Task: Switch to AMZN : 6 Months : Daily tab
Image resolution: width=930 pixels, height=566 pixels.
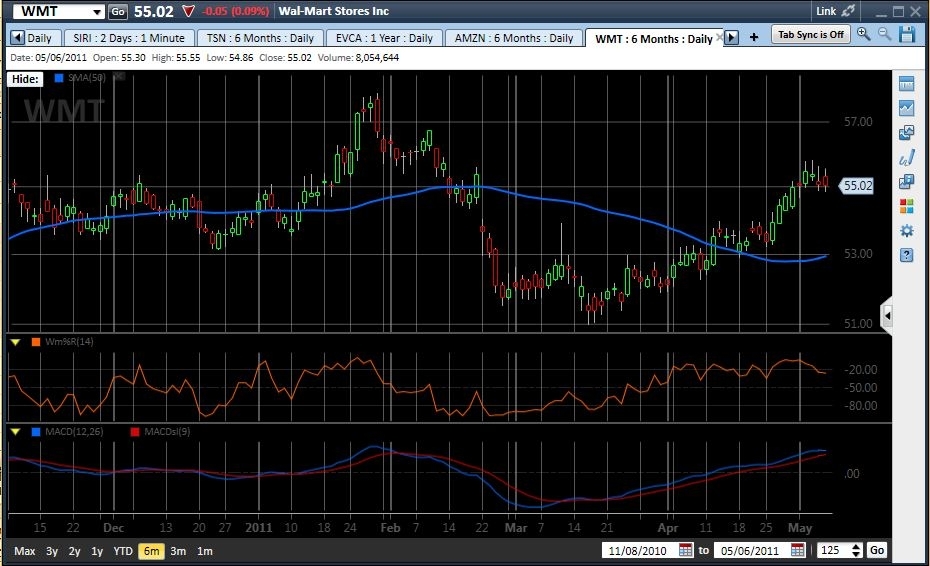Action: pyautogui.click(x=514, y=38)
